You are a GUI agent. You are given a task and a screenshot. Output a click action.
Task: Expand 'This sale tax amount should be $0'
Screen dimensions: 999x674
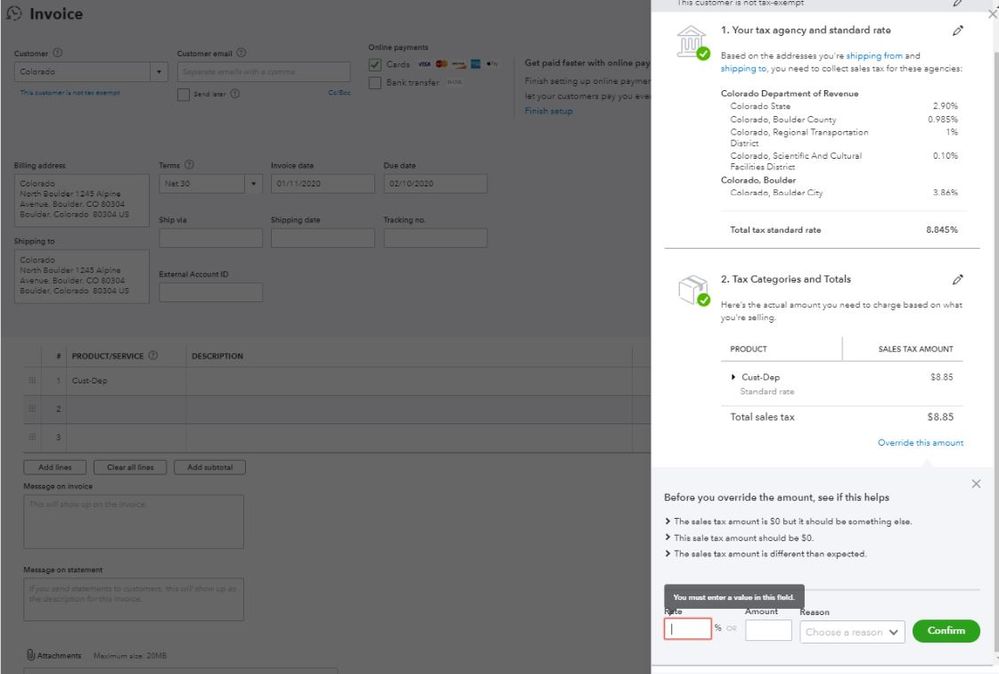(738, 538)
